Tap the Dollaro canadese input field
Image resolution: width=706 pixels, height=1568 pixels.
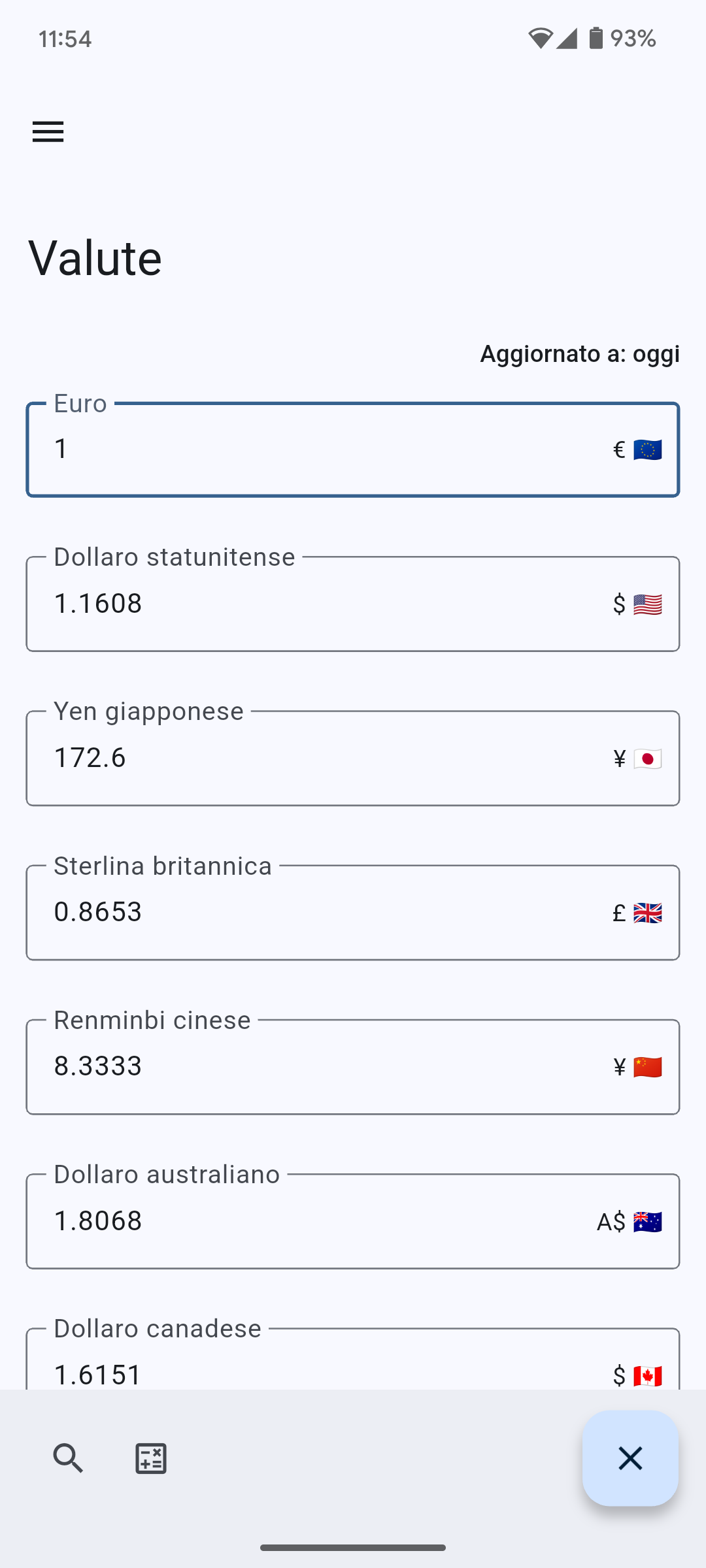(314, 1372)
